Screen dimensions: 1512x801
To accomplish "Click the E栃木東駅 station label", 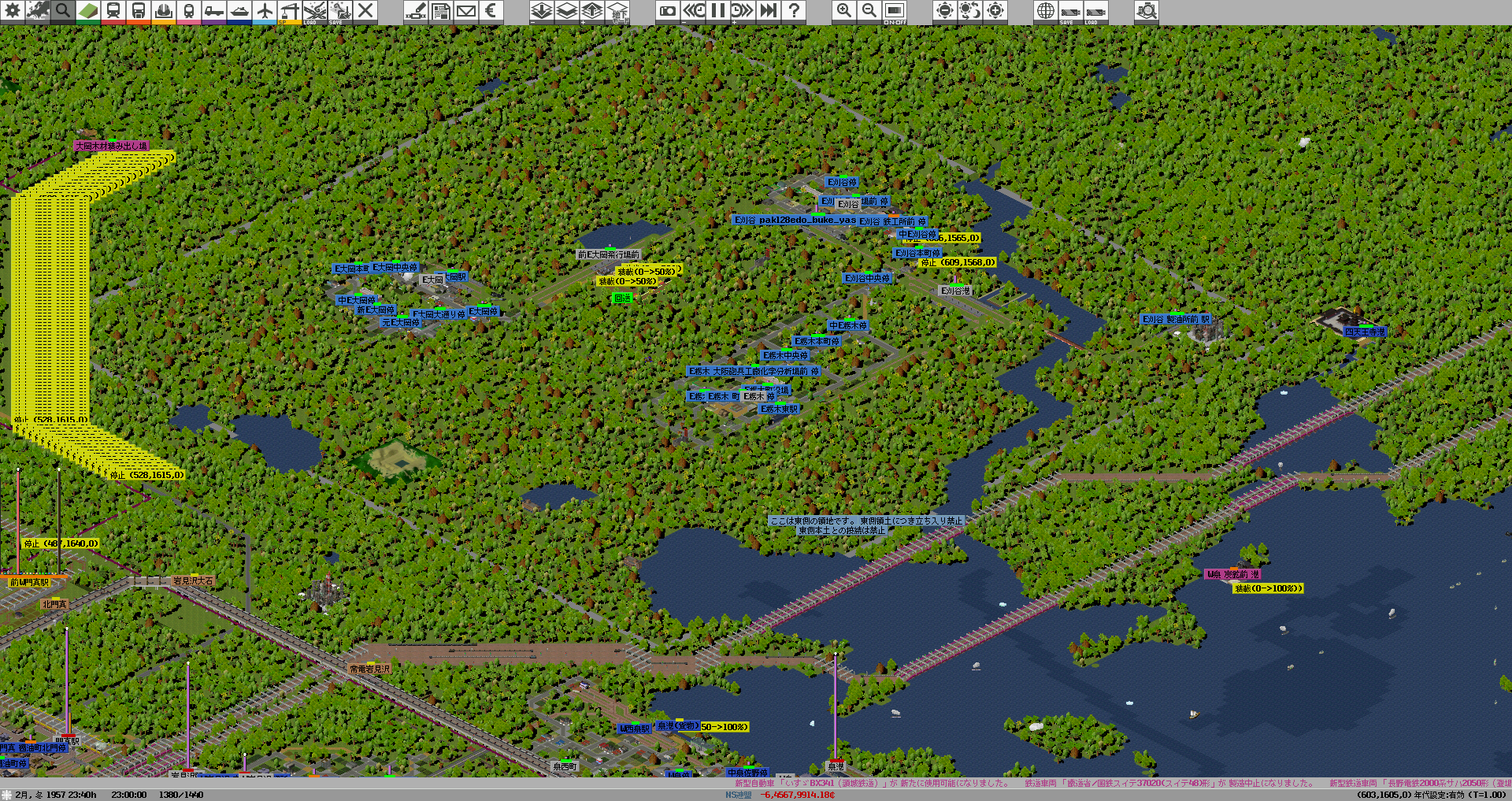I will [x=779, y=409].
